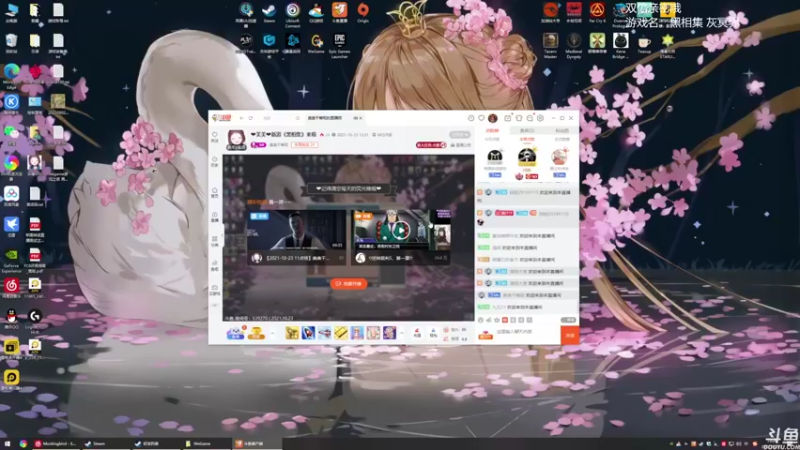Click the orange send button in chat
The width and height of the screenshot is (800, 450).
(570, 335)
